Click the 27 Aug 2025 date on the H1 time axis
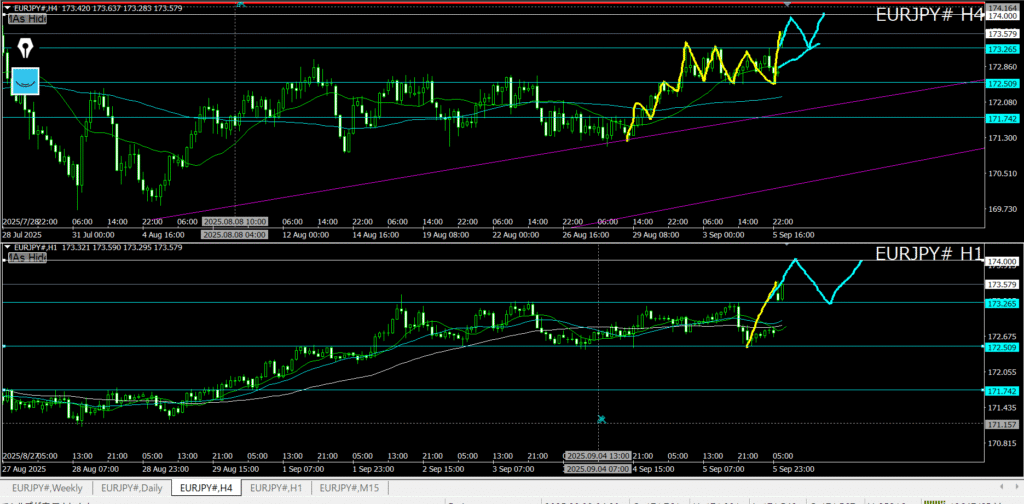The image size is (1024, 504). [x=22, y=469]
